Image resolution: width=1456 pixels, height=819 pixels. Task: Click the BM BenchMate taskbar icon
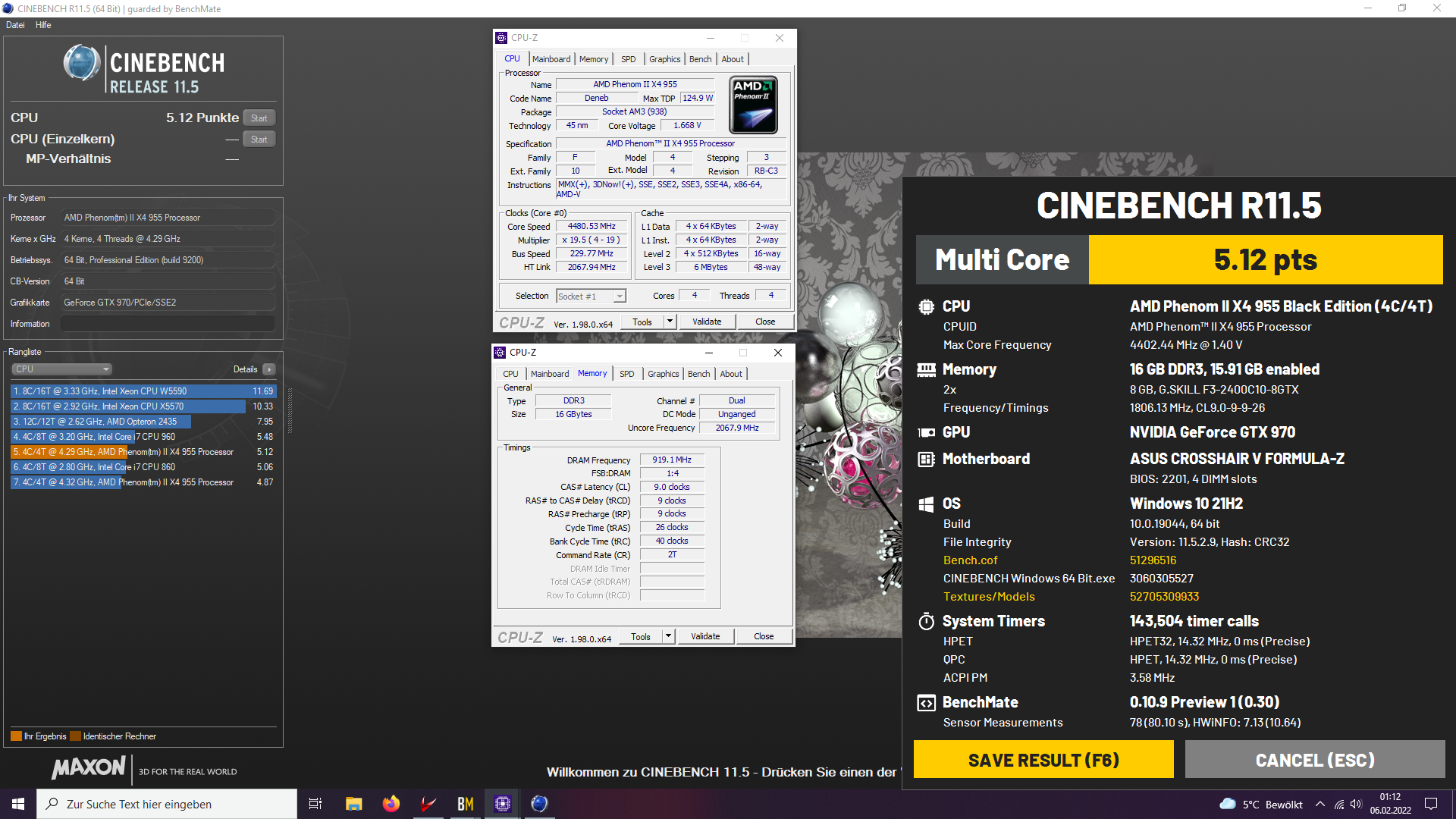[465, 804]
